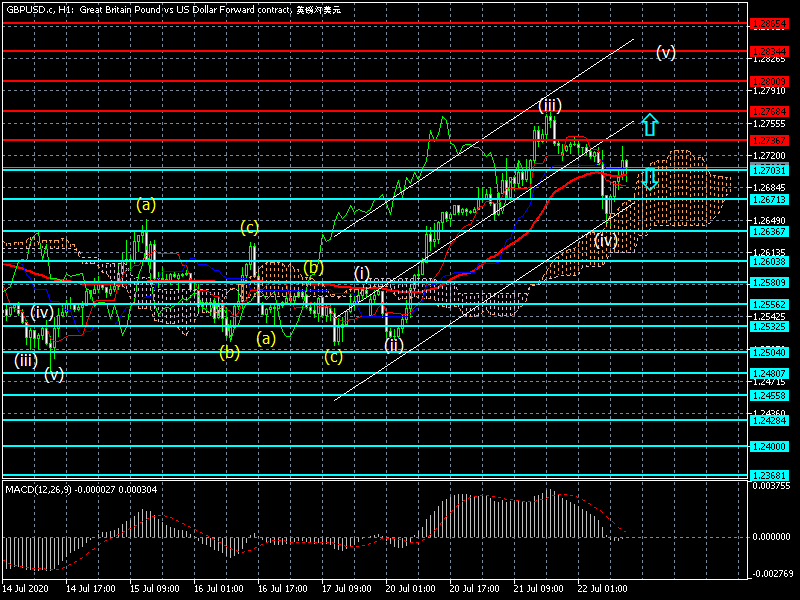Select the projected (v) label beside 1.28344
Viewport: 800px width, 600px height.
(665, 52)
